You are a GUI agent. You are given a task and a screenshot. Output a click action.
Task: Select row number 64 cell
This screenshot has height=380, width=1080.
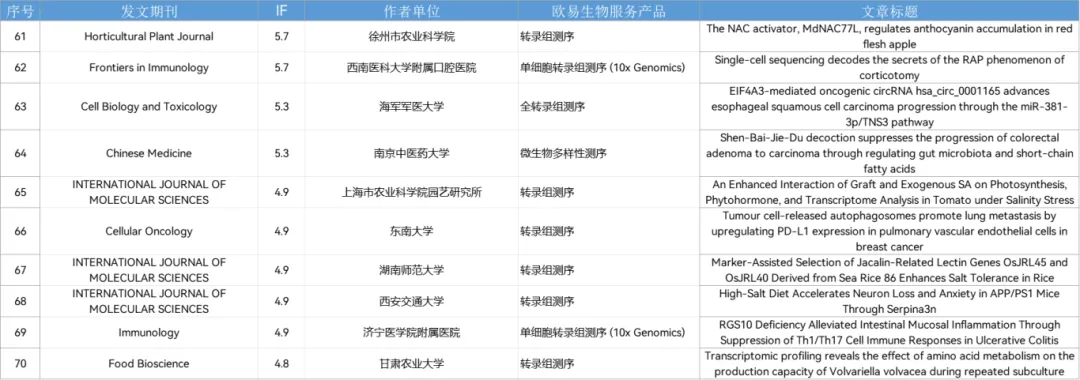(x=20, y=153)
